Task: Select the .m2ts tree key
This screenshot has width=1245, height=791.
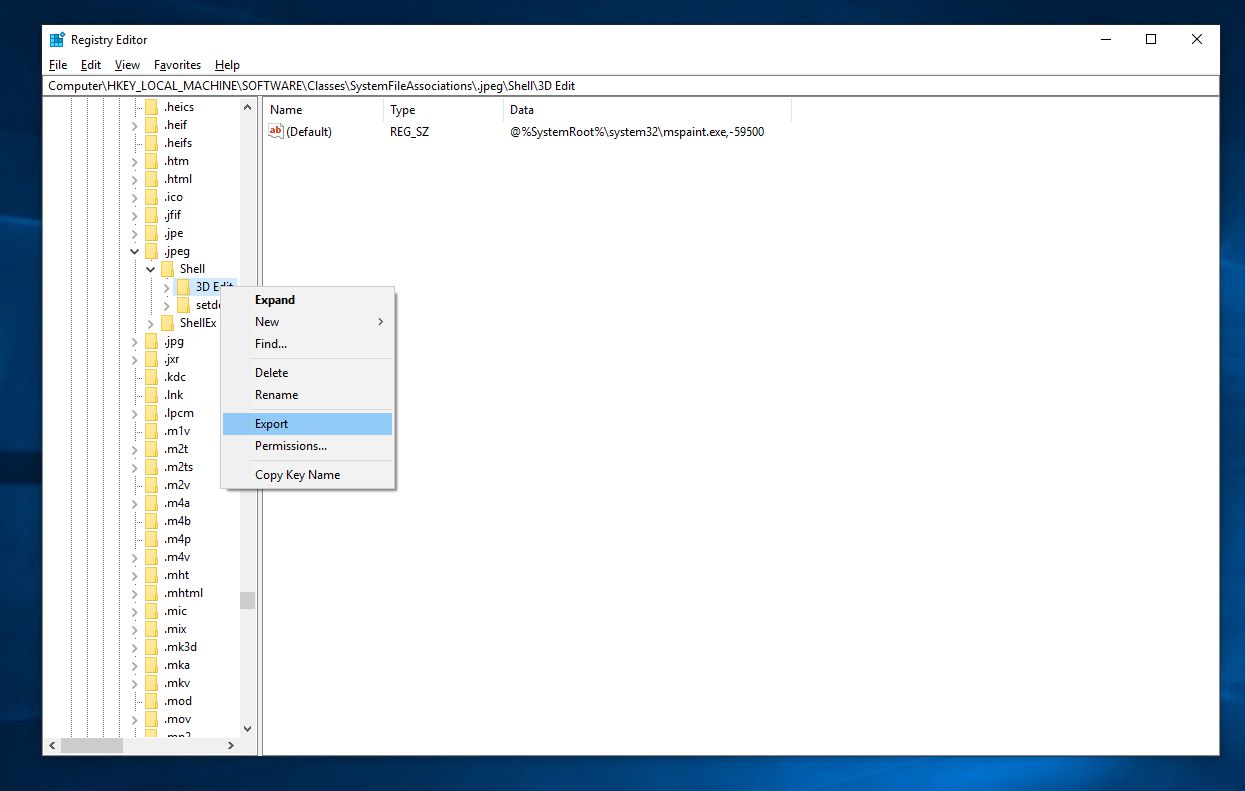Action: coord(179,467)
